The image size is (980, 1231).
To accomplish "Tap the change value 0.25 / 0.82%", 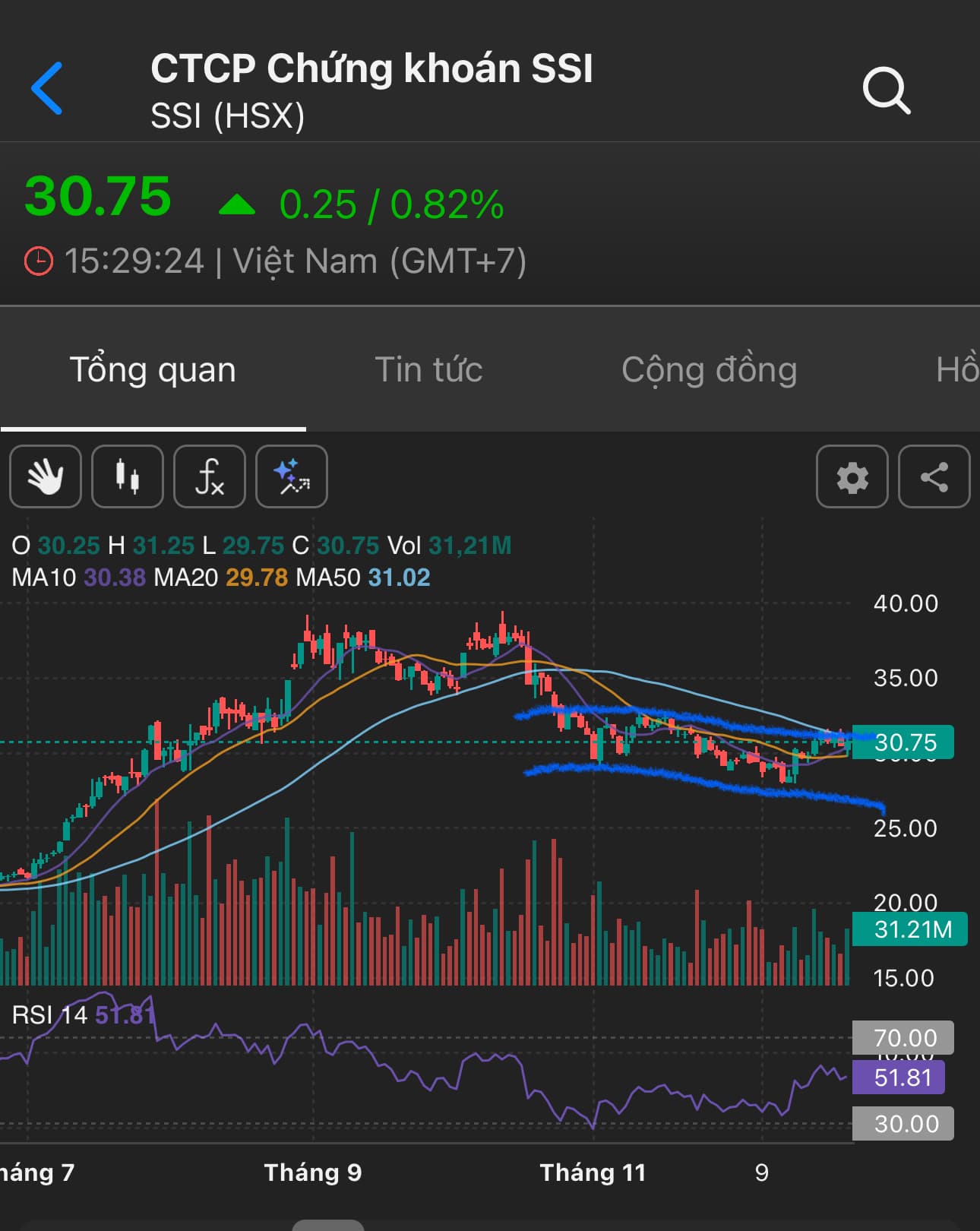I will coord(392,205).
